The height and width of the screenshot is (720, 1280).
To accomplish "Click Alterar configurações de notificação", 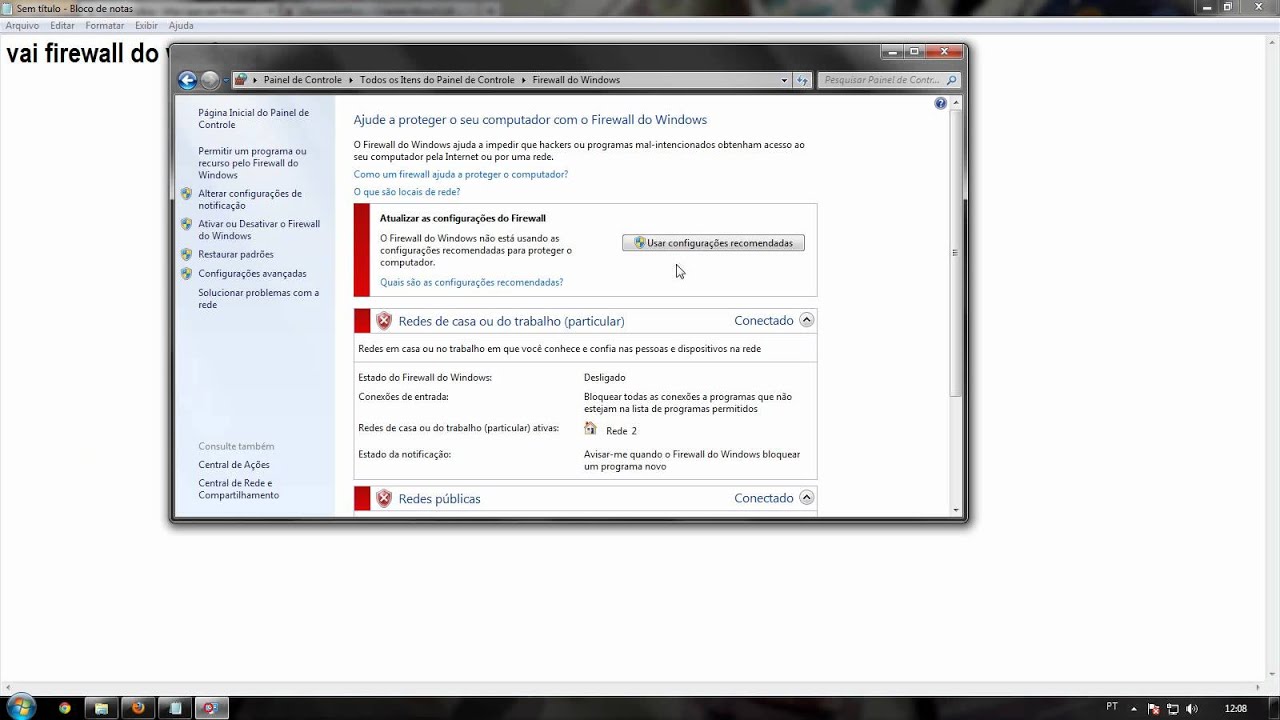I will [249, 199].
